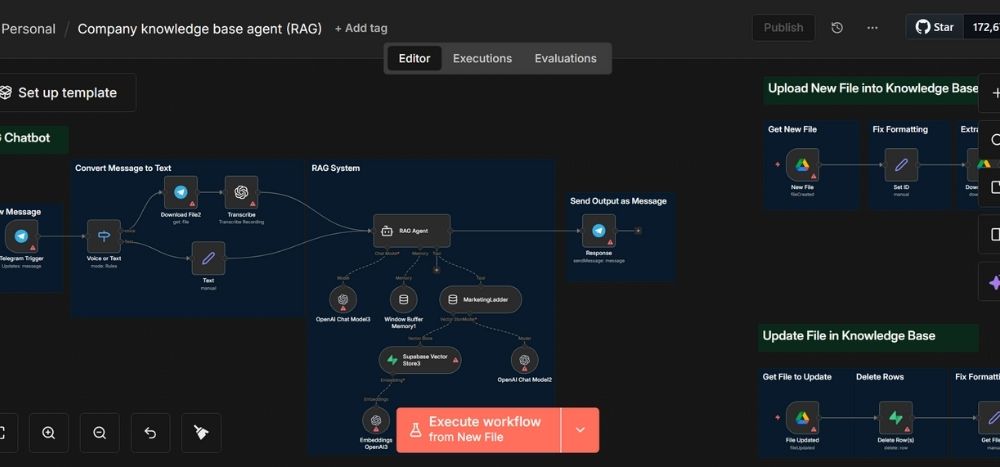Select the OpenAI Chat Model3 node
This screenshot has width=1000, height=467.
(343, 299)
